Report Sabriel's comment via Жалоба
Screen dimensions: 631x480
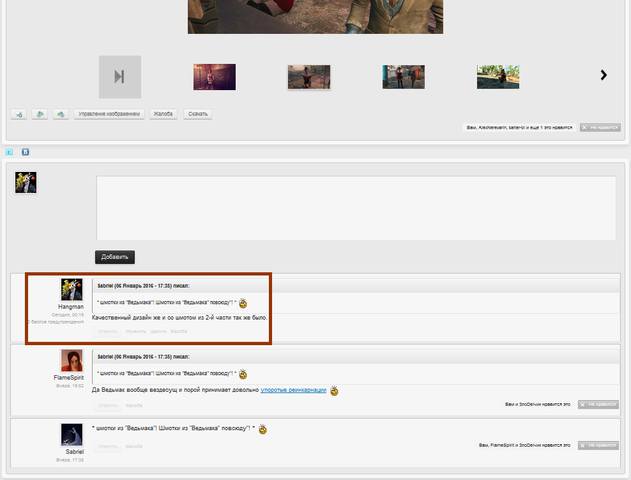(134, 447)
